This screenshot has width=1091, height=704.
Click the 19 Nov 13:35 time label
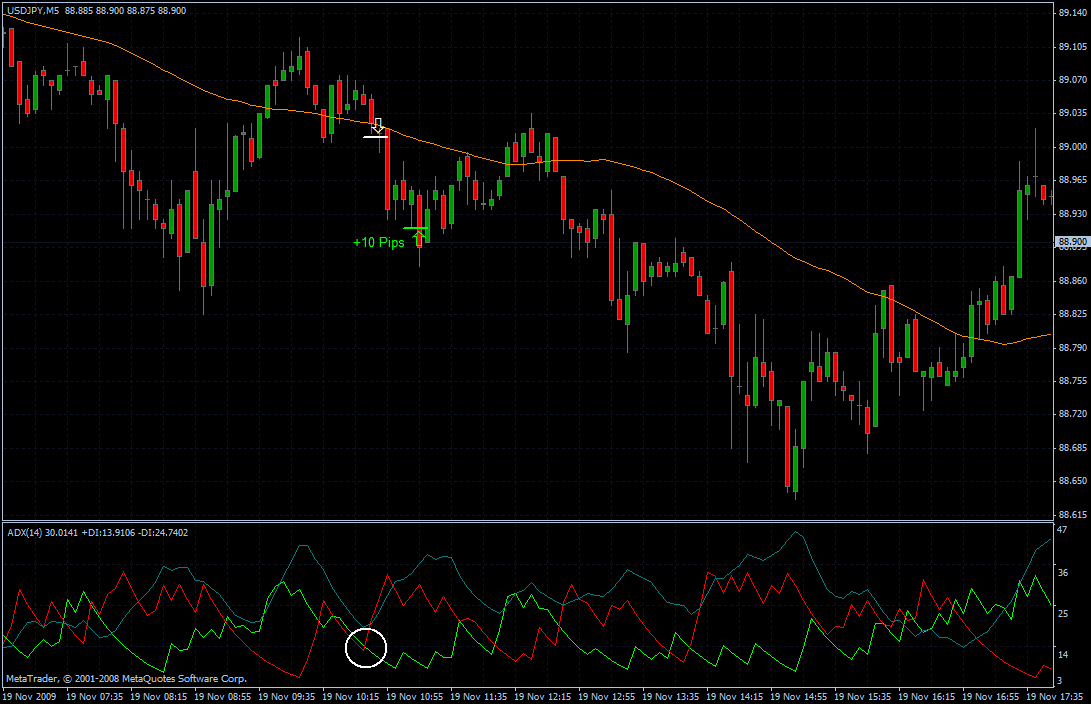click(x=670, y=696)
